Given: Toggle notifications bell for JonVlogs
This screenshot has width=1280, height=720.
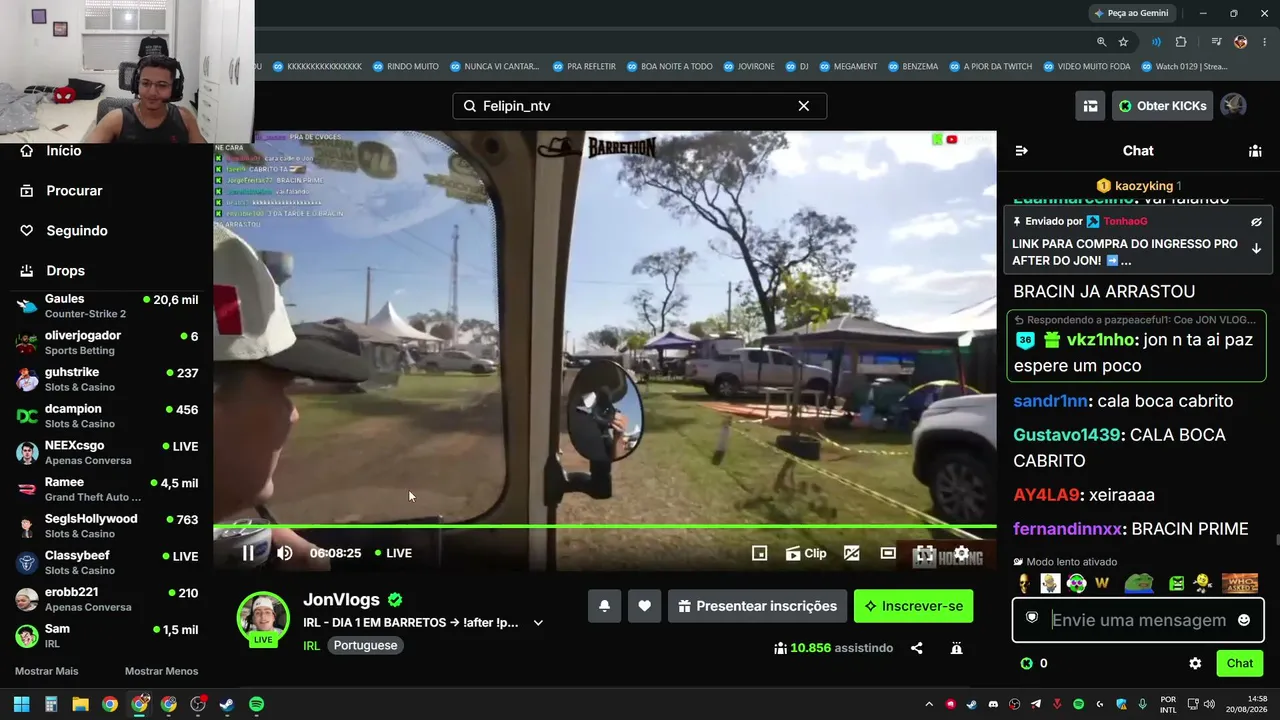Looking at the screenshot, I should 604,606.
